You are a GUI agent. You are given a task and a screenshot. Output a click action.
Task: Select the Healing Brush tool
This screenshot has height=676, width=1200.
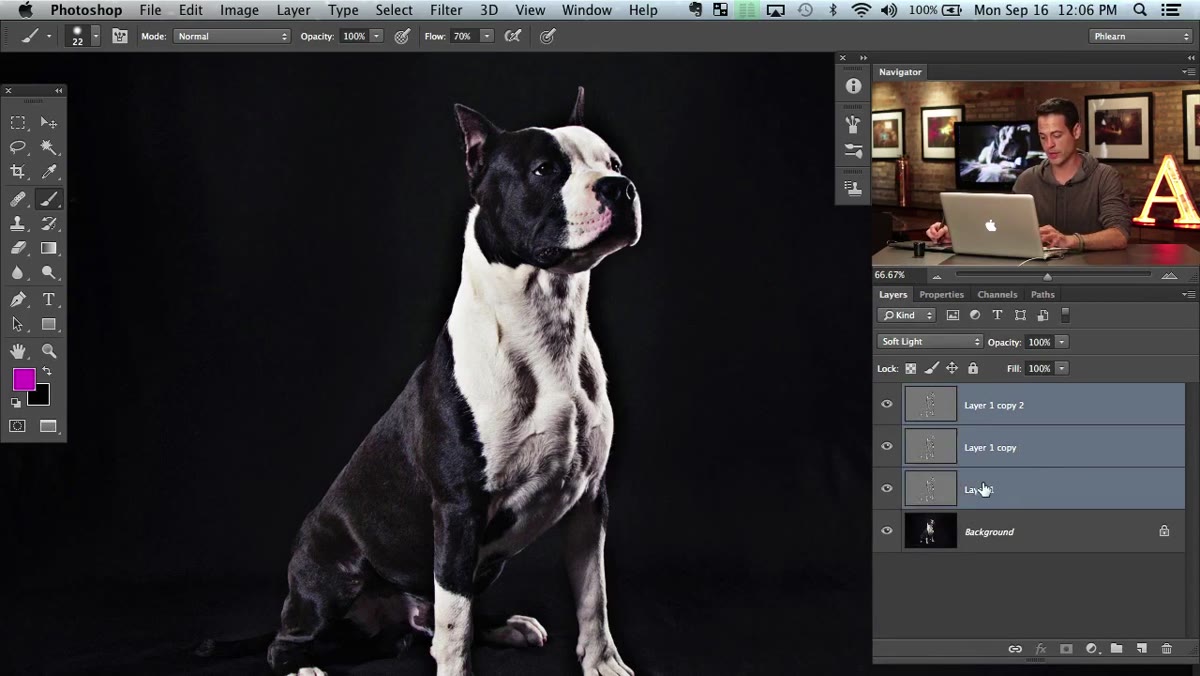[18, 199]
